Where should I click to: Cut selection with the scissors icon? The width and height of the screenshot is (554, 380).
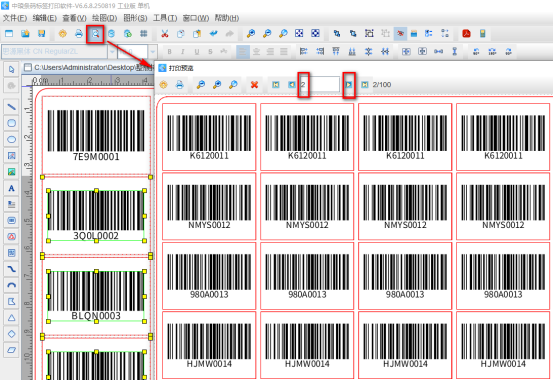click(x=165, y=34)
